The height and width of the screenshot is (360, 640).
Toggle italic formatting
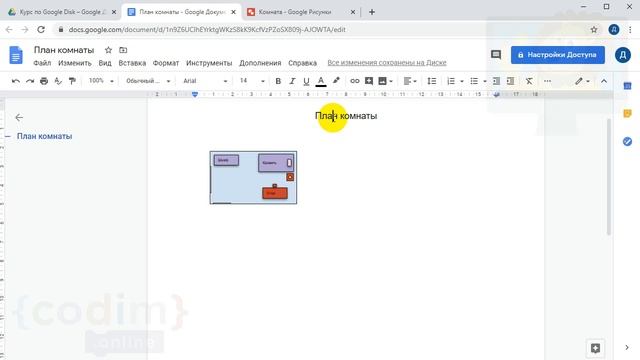(x=292, y=81)
